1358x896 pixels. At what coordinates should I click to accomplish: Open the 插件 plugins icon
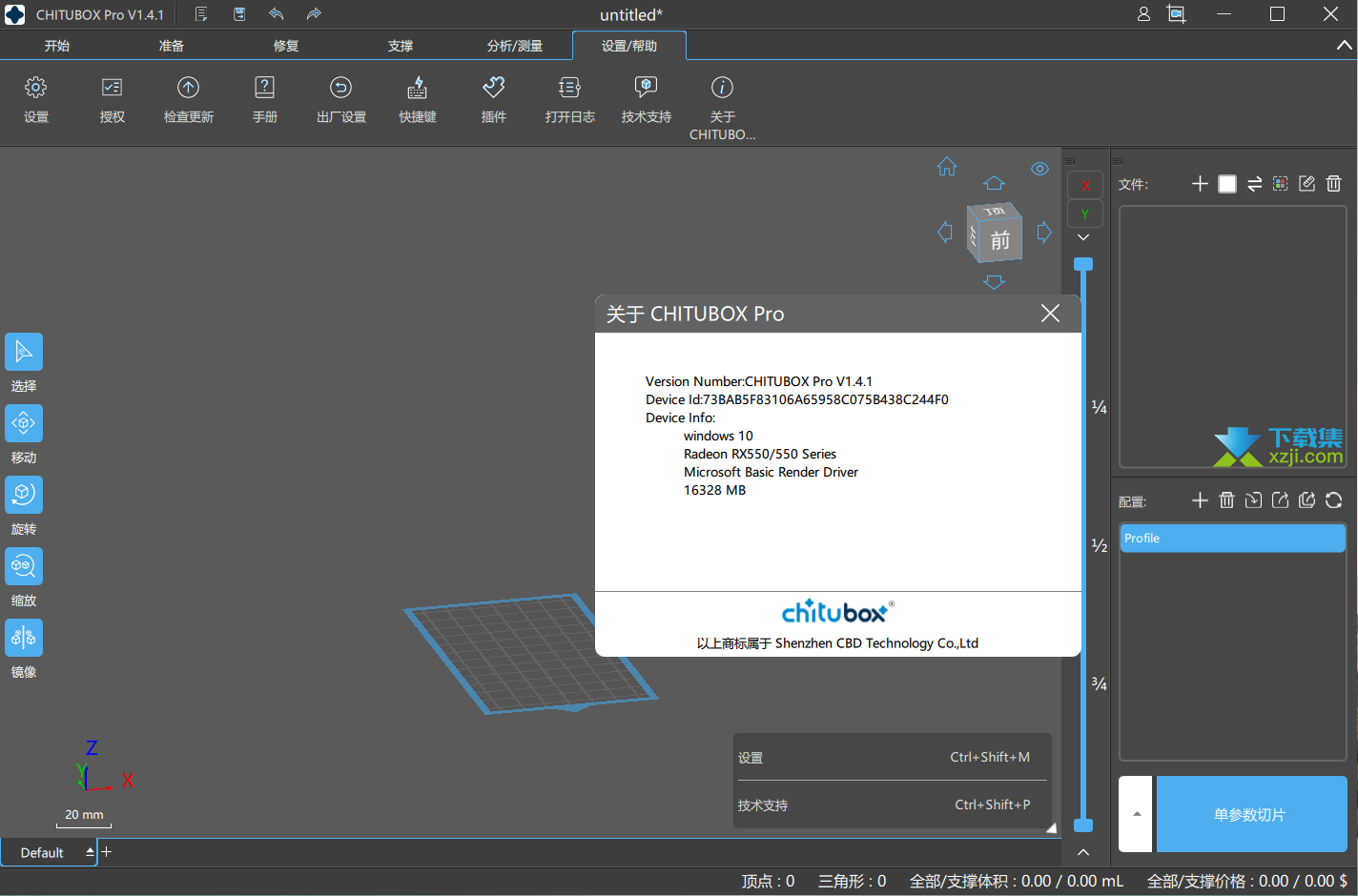(x=493, y=88)
